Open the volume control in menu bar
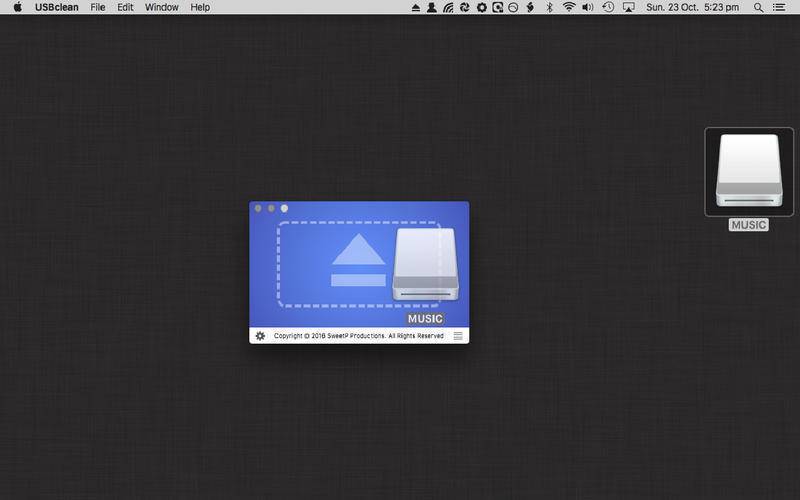This screenshot has width=800, height=500. (587, 7)
